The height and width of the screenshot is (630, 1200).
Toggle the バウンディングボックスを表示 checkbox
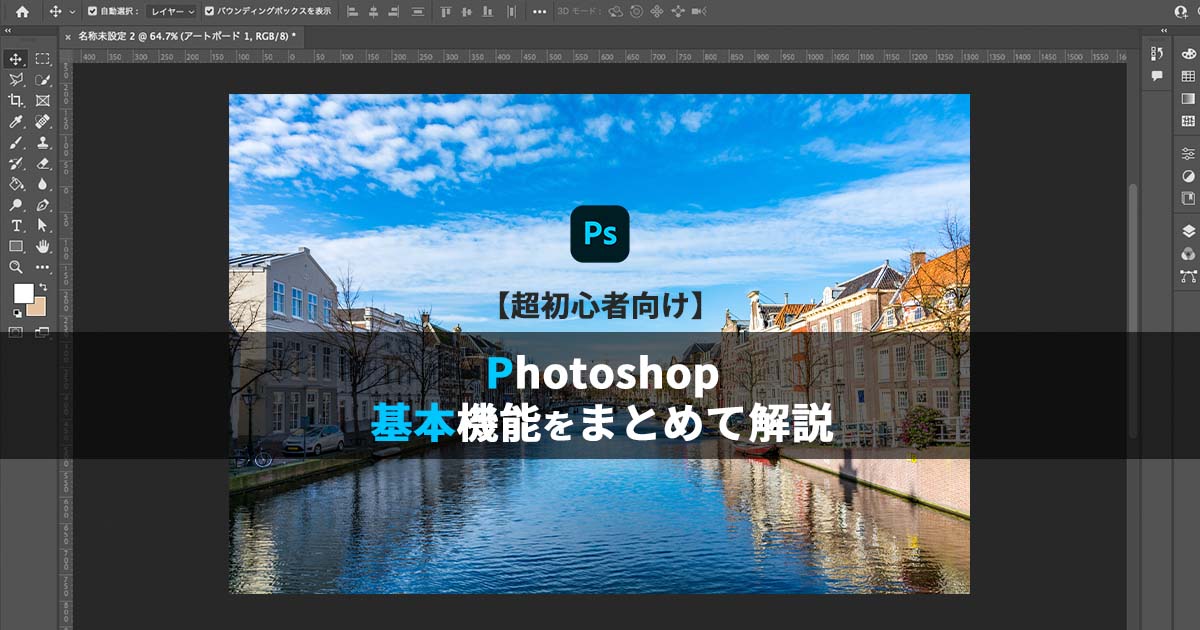coord(209,11)
